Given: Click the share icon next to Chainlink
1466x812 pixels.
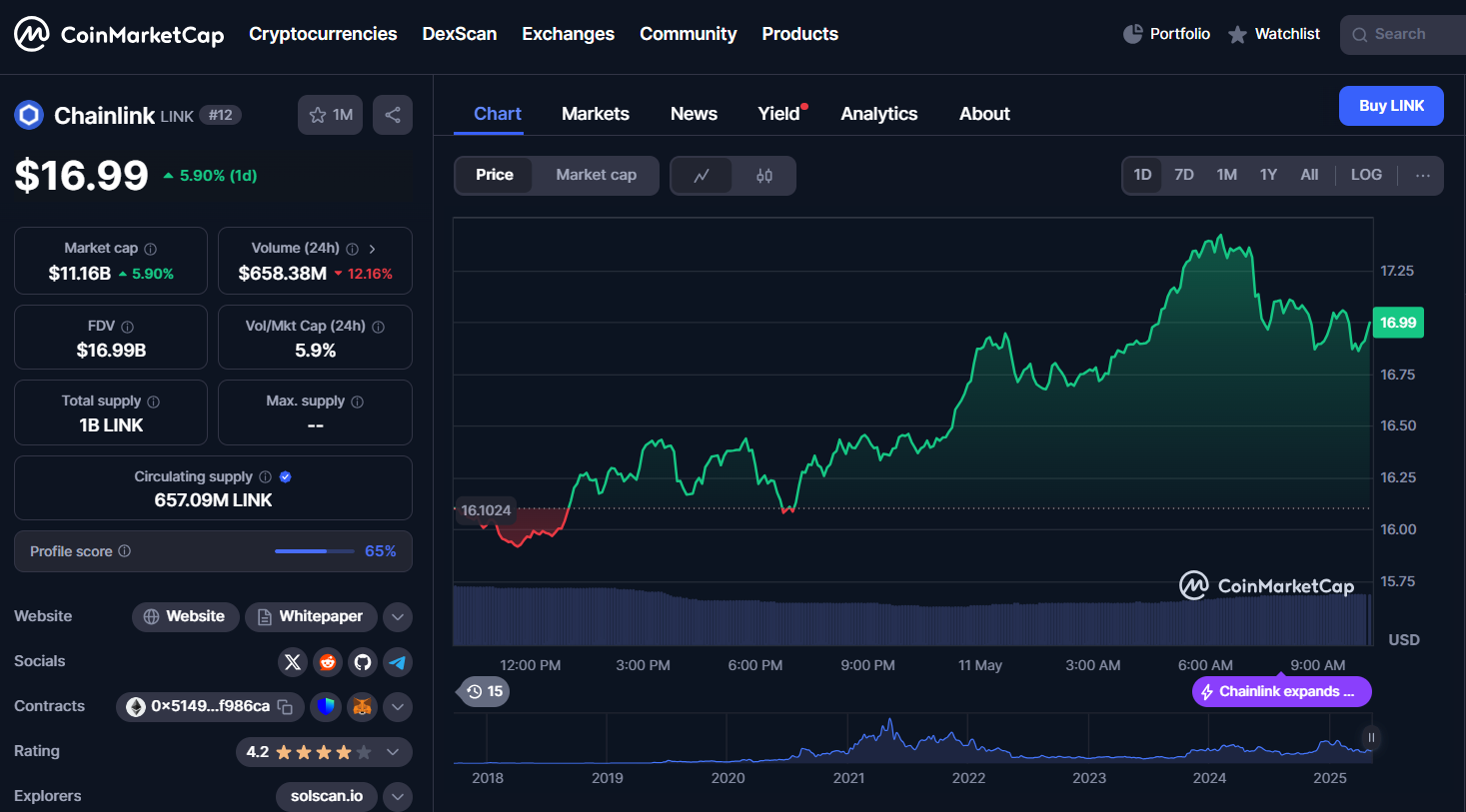Looking at the screenshot, I should point(393,115).
